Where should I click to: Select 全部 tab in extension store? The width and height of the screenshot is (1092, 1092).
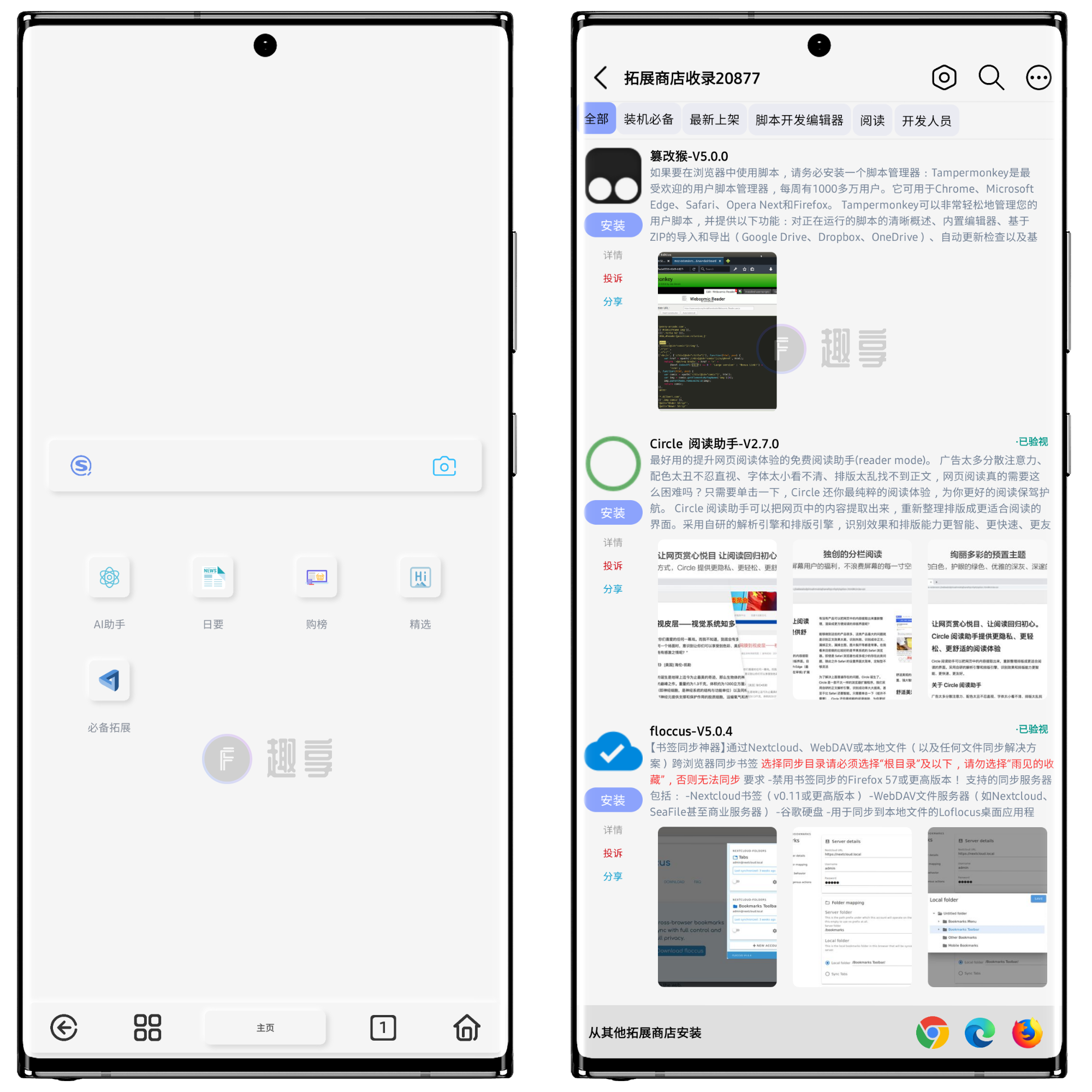tap(600, 121)
